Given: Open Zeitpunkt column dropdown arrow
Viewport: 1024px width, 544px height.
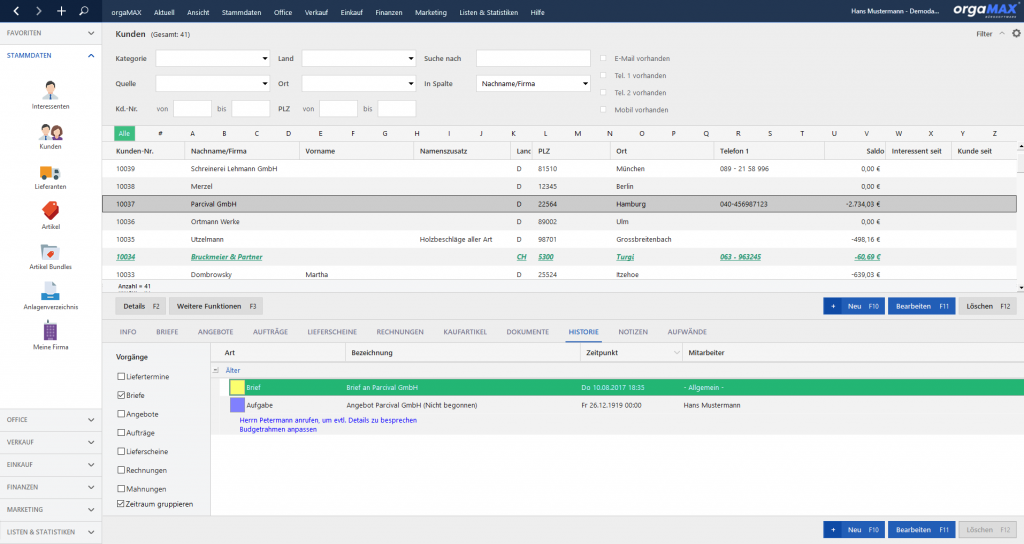Looking at the screenshot, I should tap(677, 353).
